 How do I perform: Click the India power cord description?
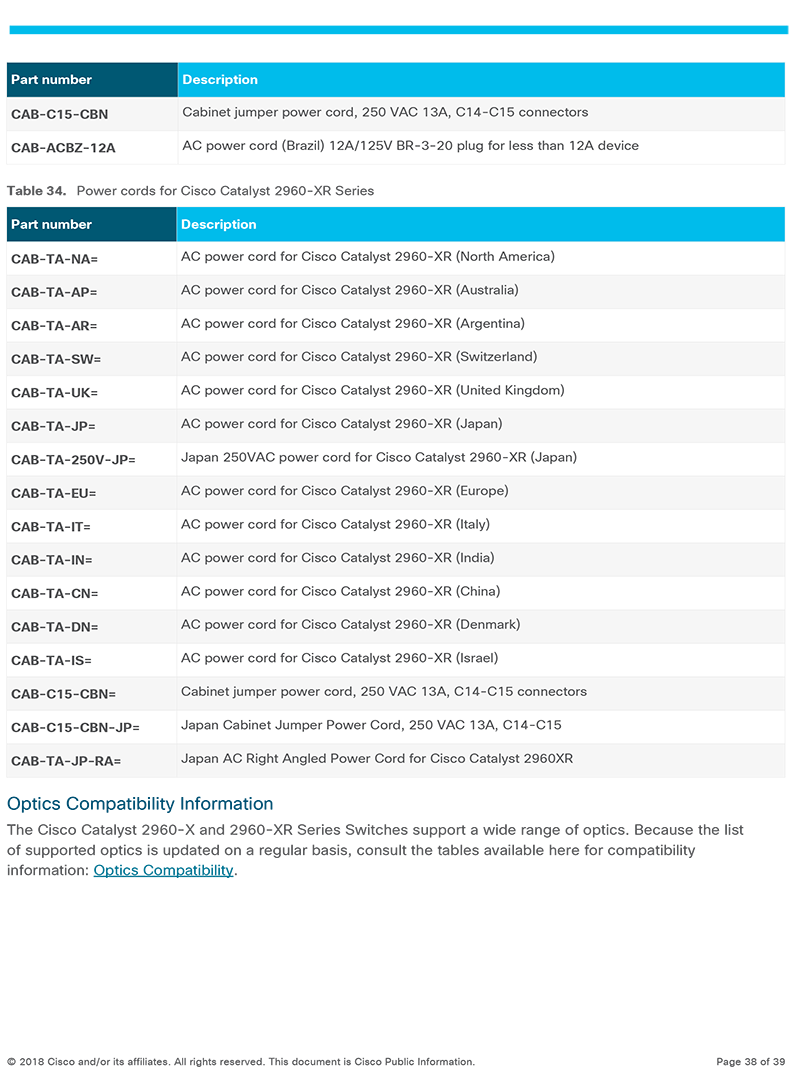coord(338,558)
